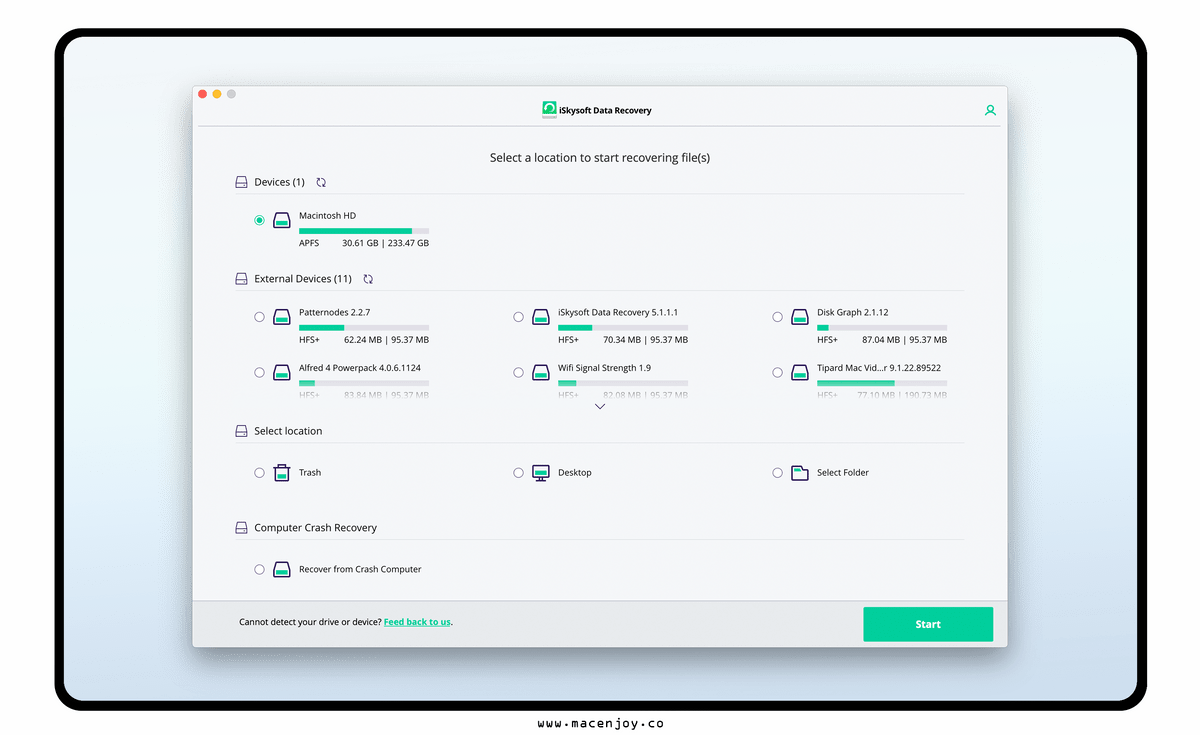Select Recover from Crash Computer radio button
This screenshot has width=1200, height=735.
click(260, 569)
